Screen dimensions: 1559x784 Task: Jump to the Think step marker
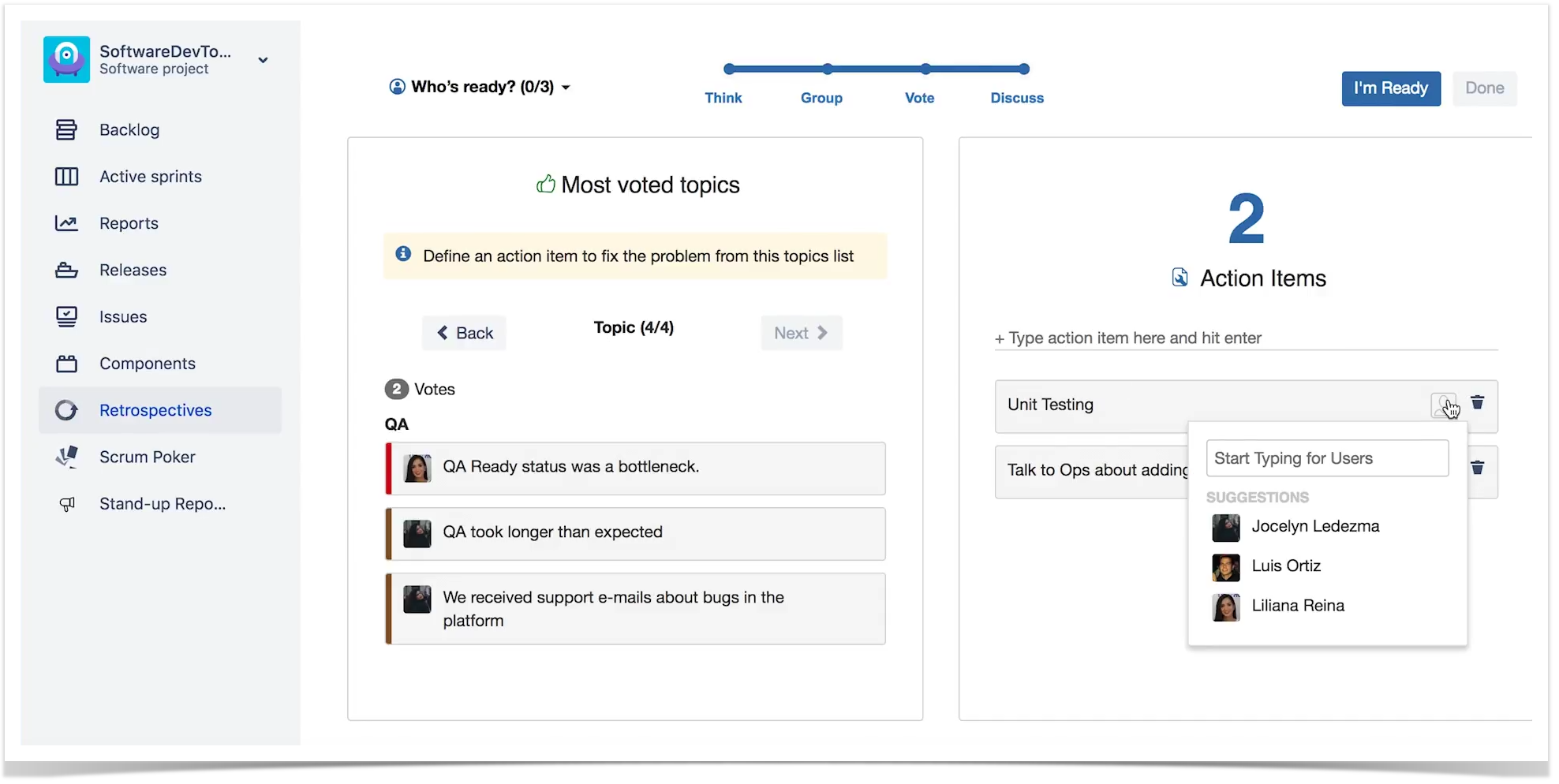[729, 69]
